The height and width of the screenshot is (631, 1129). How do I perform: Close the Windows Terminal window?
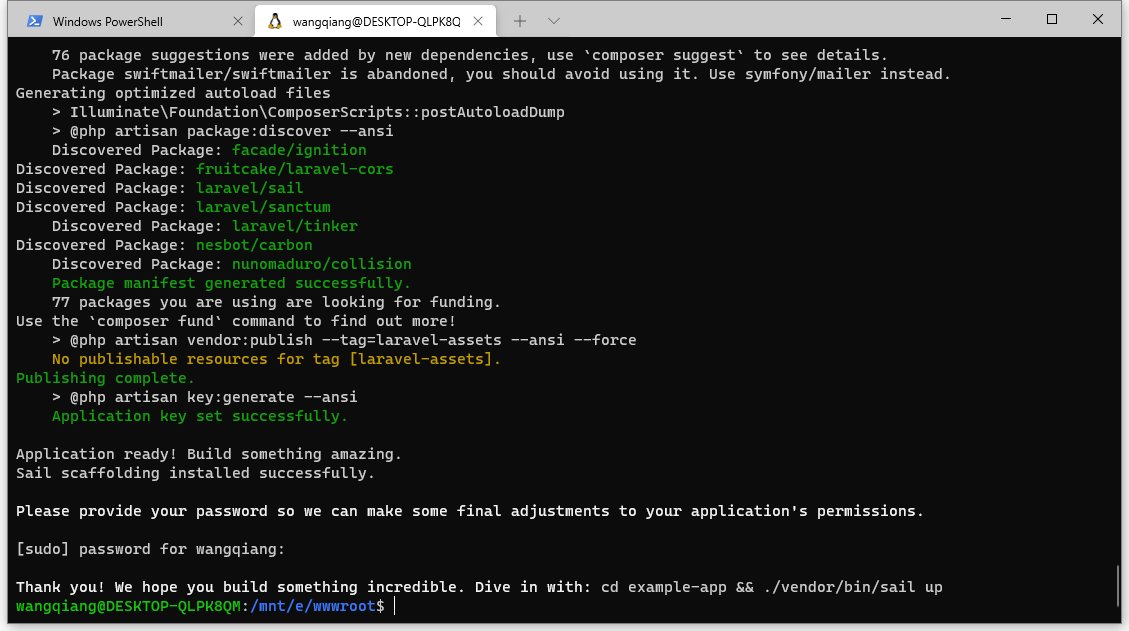point(1098,19)
